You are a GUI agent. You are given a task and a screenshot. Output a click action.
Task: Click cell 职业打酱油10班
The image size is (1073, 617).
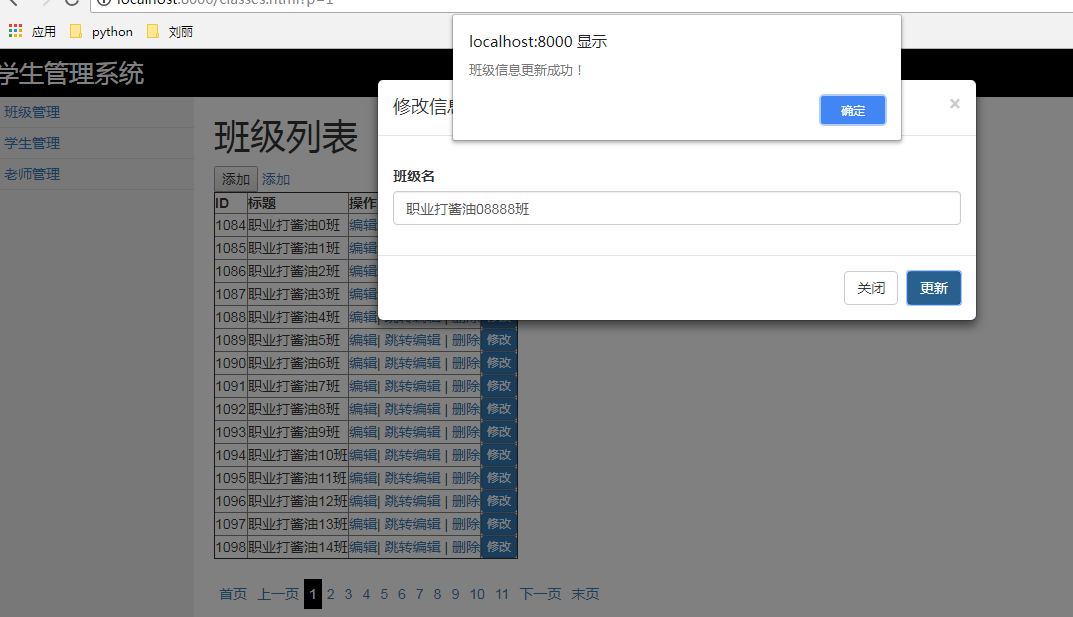pos(298,455)
